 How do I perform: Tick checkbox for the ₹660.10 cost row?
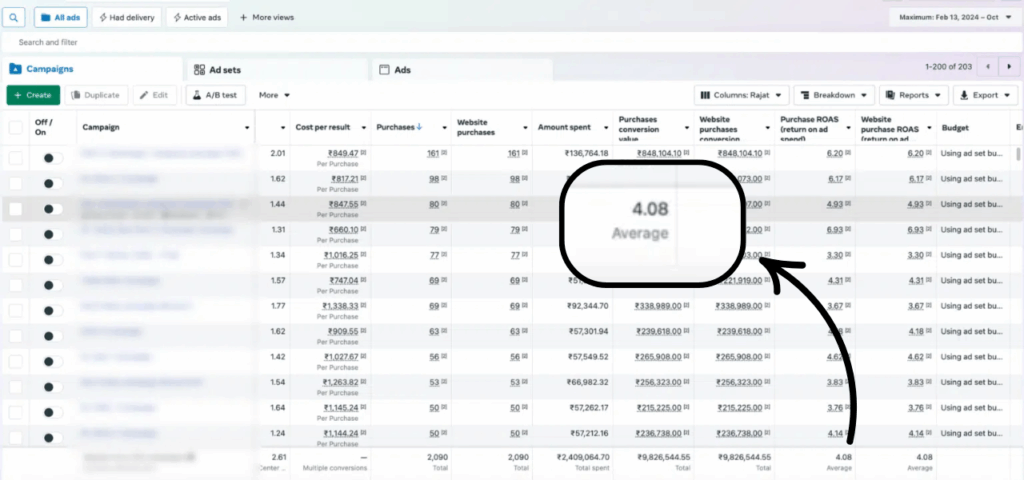pos(16,234)
